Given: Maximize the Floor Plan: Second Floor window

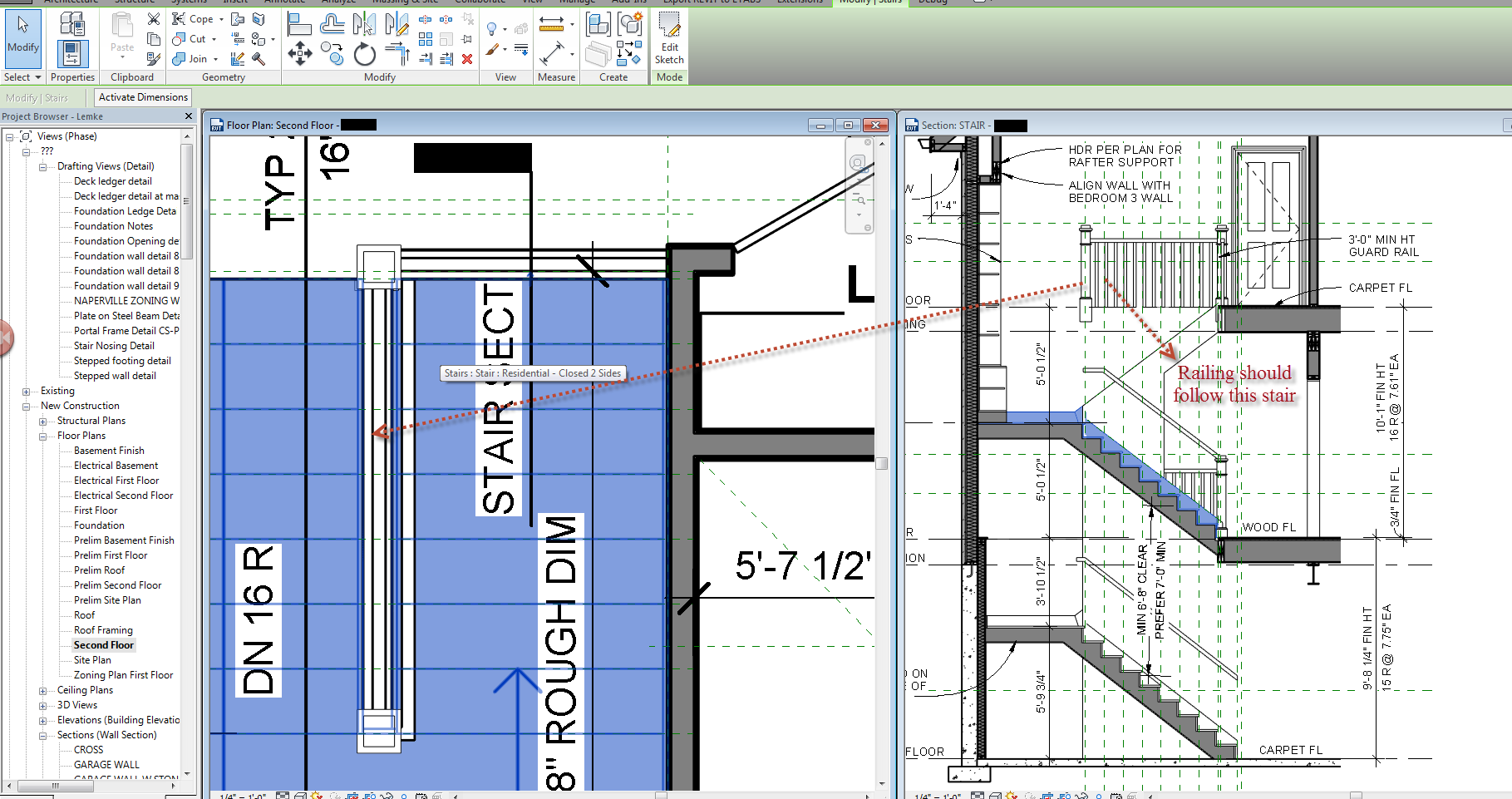Looking at the screenshot, I should click(x=848, y=126).
